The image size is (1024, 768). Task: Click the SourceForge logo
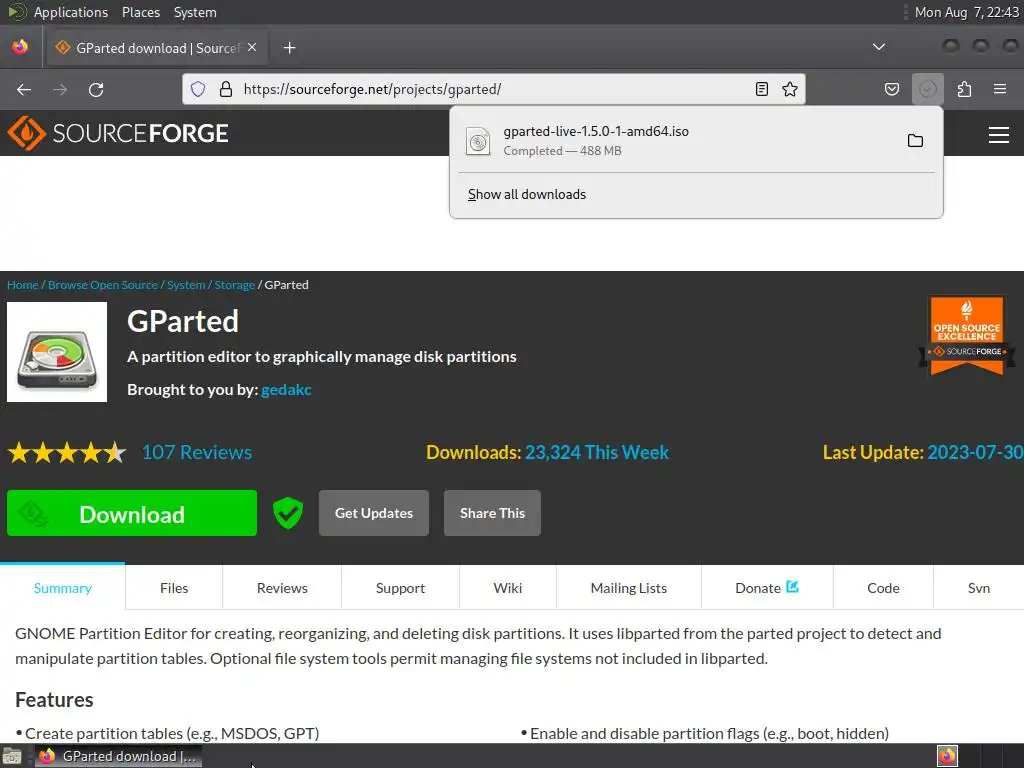click(x=118, y=133)
